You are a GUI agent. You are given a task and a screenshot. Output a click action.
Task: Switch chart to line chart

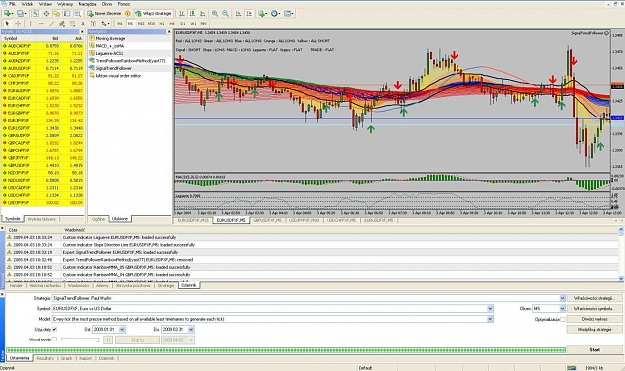point(202,14)
